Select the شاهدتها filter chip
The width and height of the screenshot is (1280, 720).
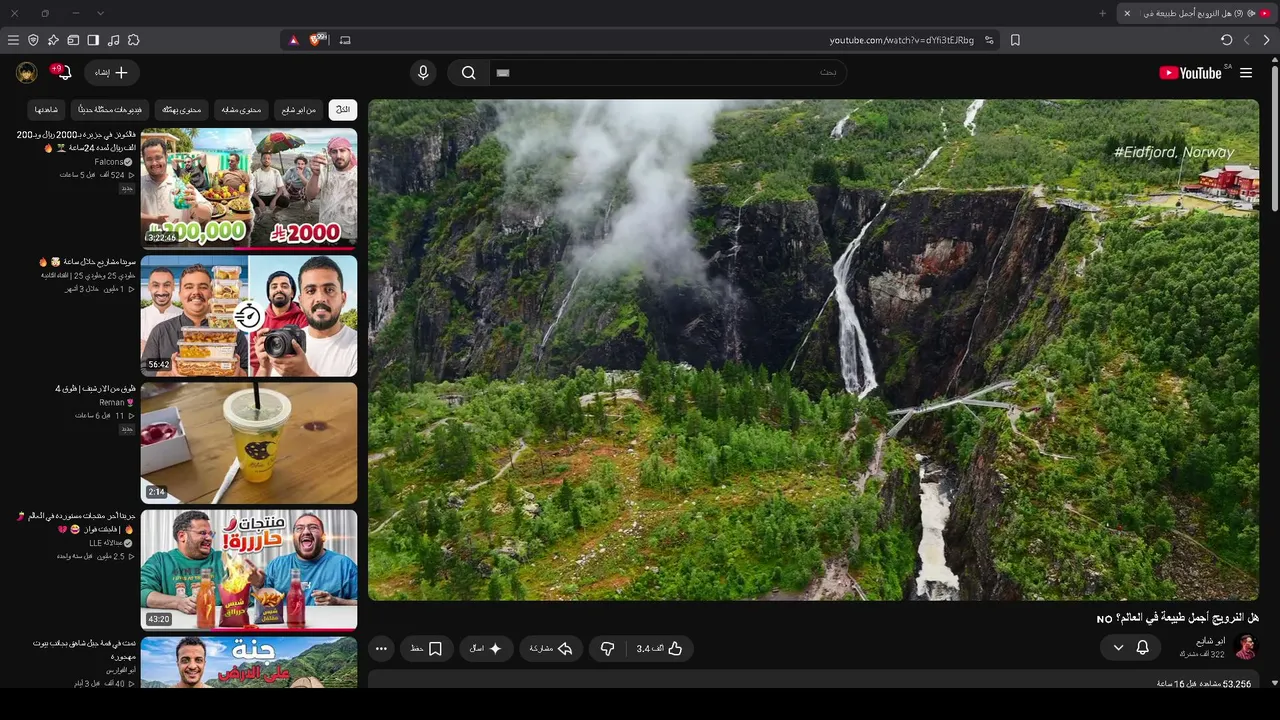point(46,109)
